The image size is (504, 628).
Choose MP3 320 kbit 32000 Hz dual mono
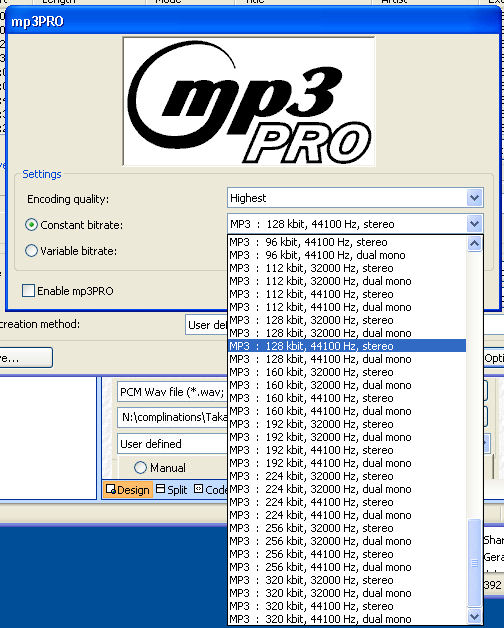[x=347, y=593]
